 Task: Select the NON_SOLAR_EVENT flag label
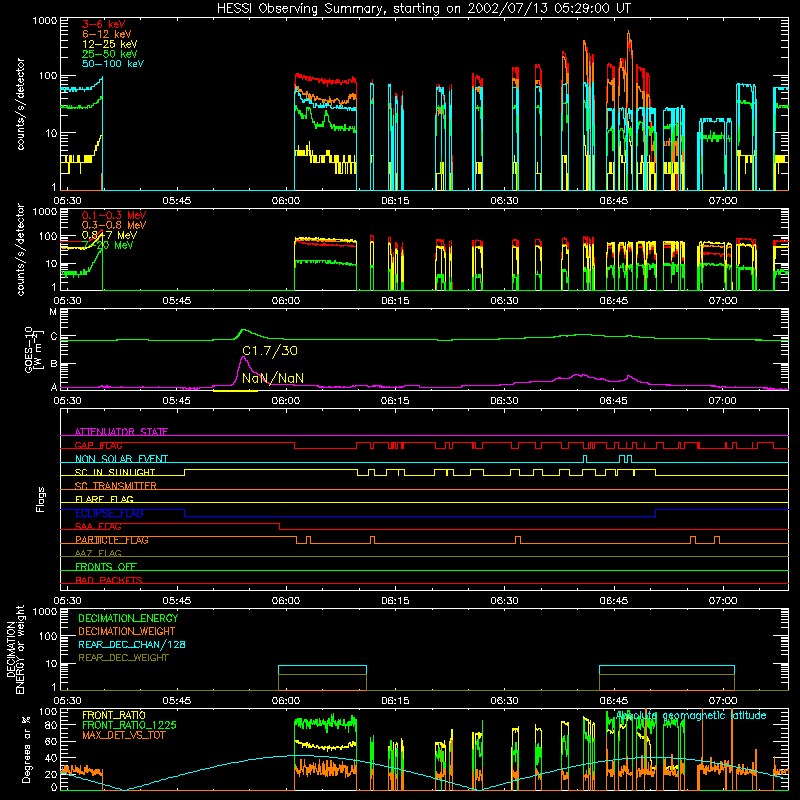tap(121, 459)
